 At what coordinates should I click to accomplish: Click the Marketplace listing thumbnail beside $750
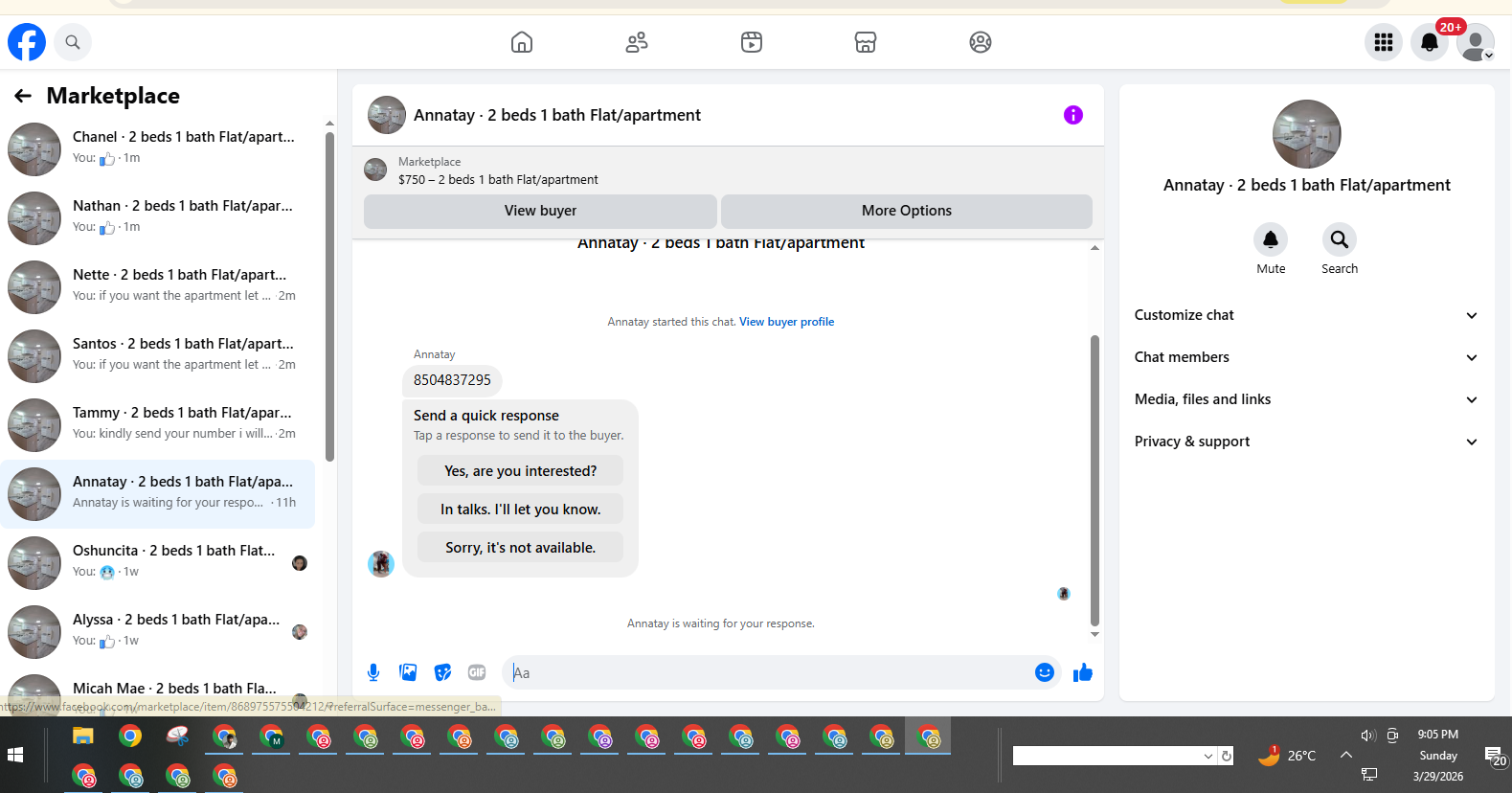coord(375,170)
